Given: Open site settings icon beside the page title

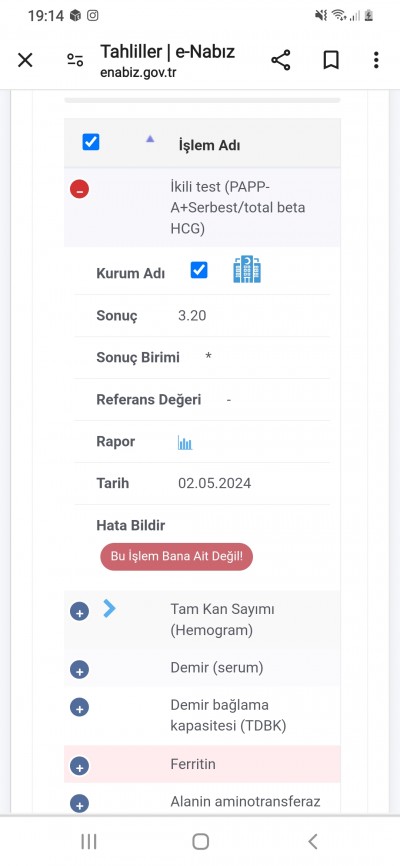Looking at the screenshot, I should coord(75,60).
